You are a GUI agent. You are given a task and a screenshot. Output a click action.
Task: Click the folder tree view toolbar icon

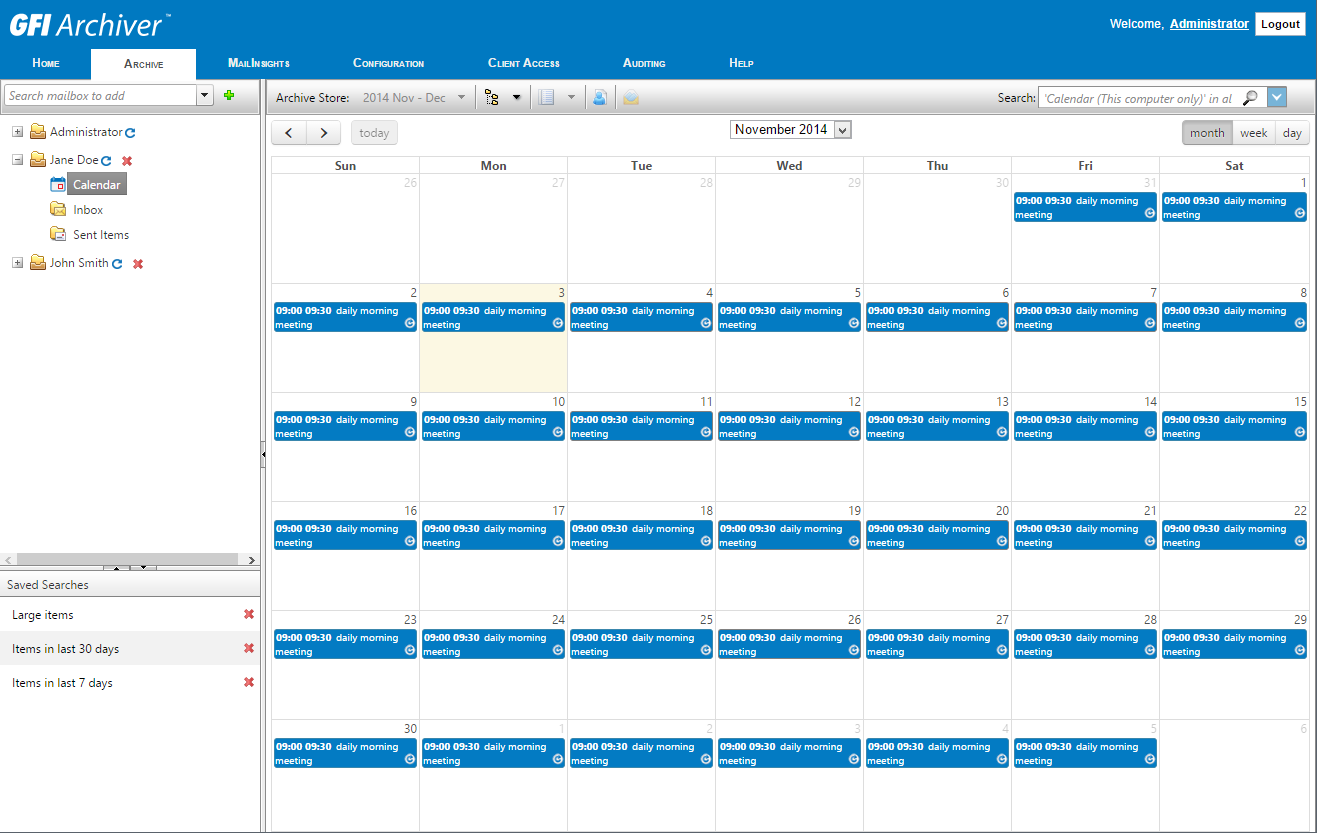pos(492,98)
